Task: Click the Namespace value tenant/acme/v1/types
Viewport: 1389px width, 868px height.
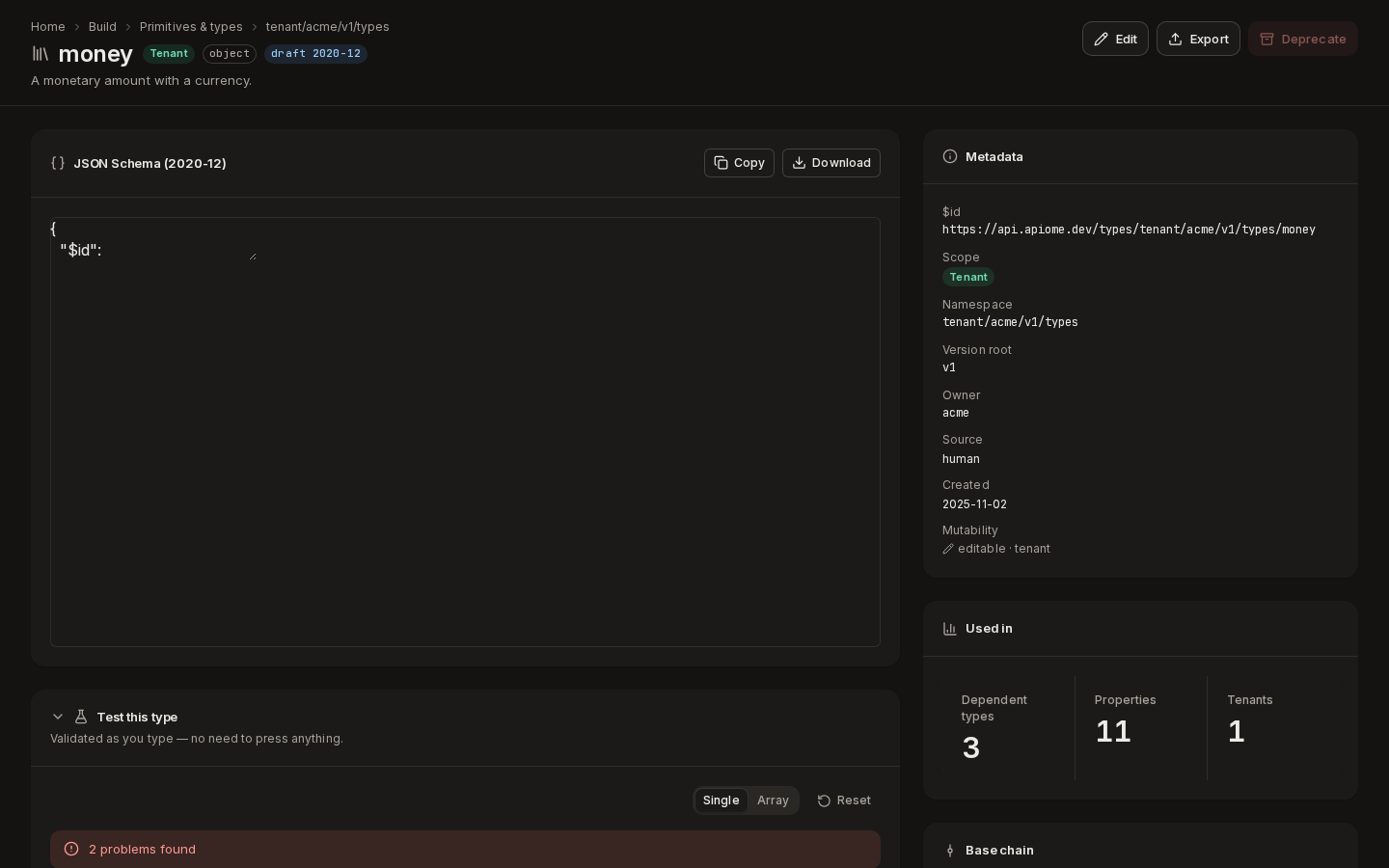Action: point(1010,322)
